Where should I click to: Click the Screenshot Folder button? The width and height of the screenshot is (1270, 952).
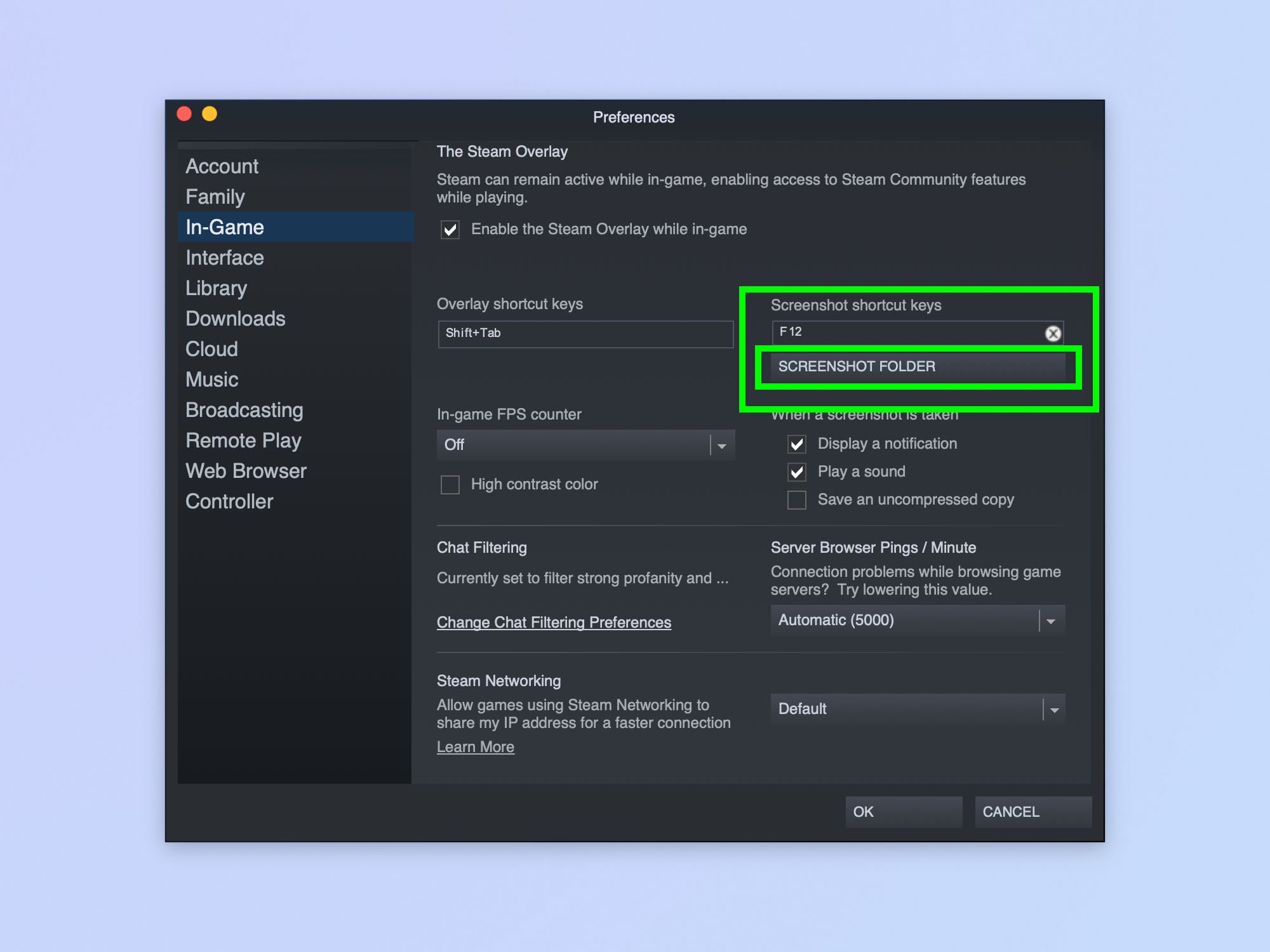pos(915,366)
